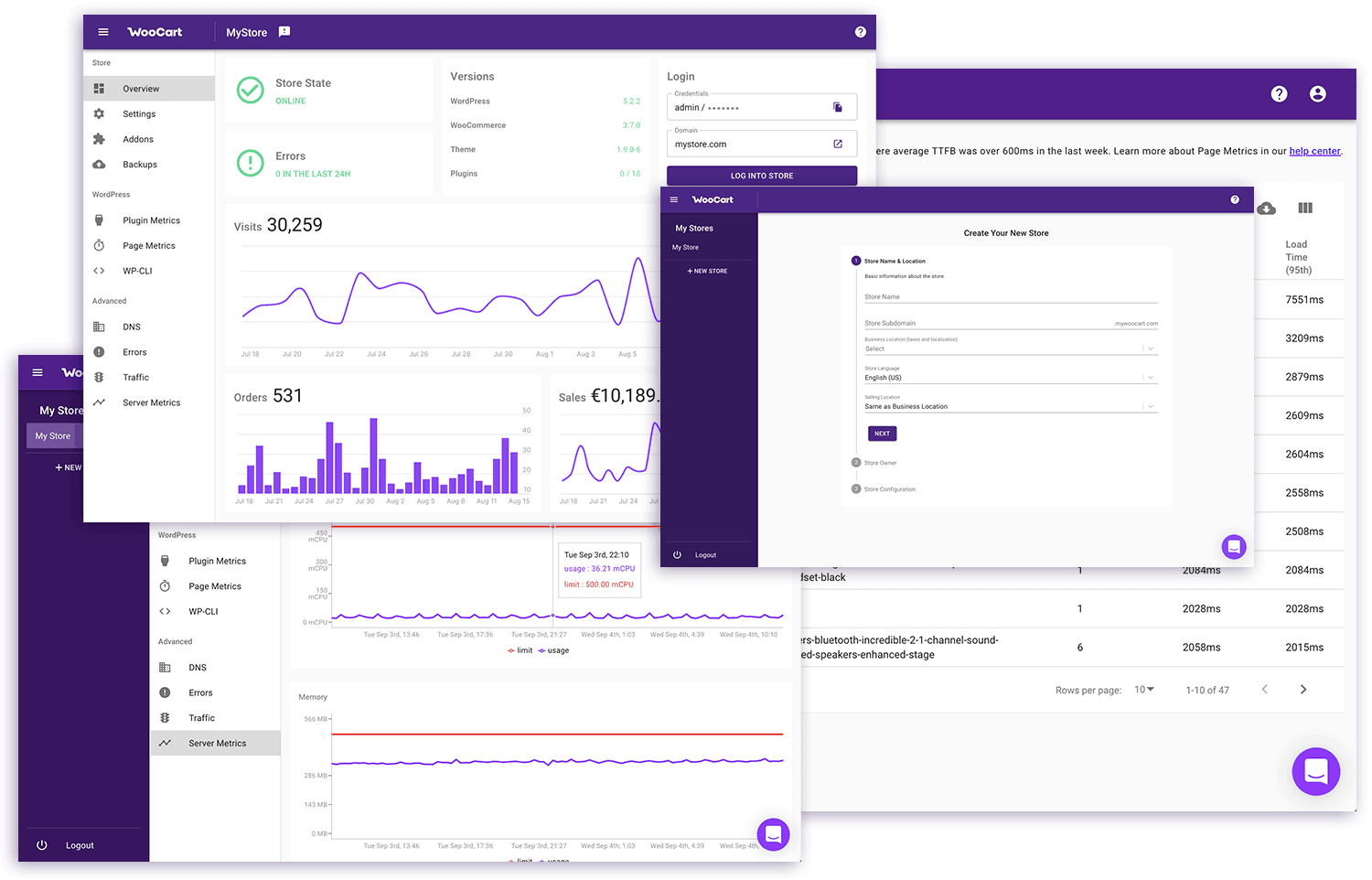
Task: Copy admin credentials in Login card
Action: click(838, 107)
